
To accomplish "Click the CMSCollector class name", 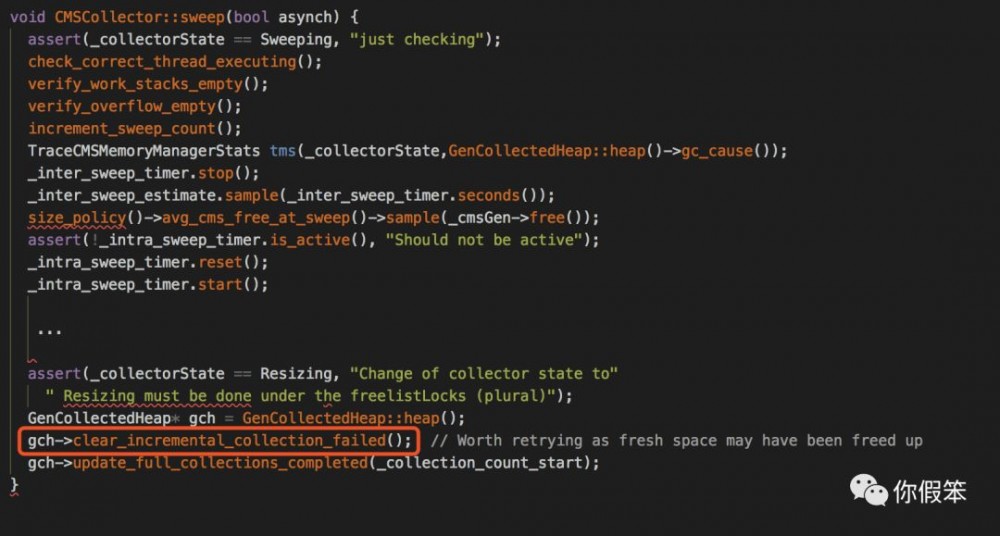I will click(x=113, y=17).
